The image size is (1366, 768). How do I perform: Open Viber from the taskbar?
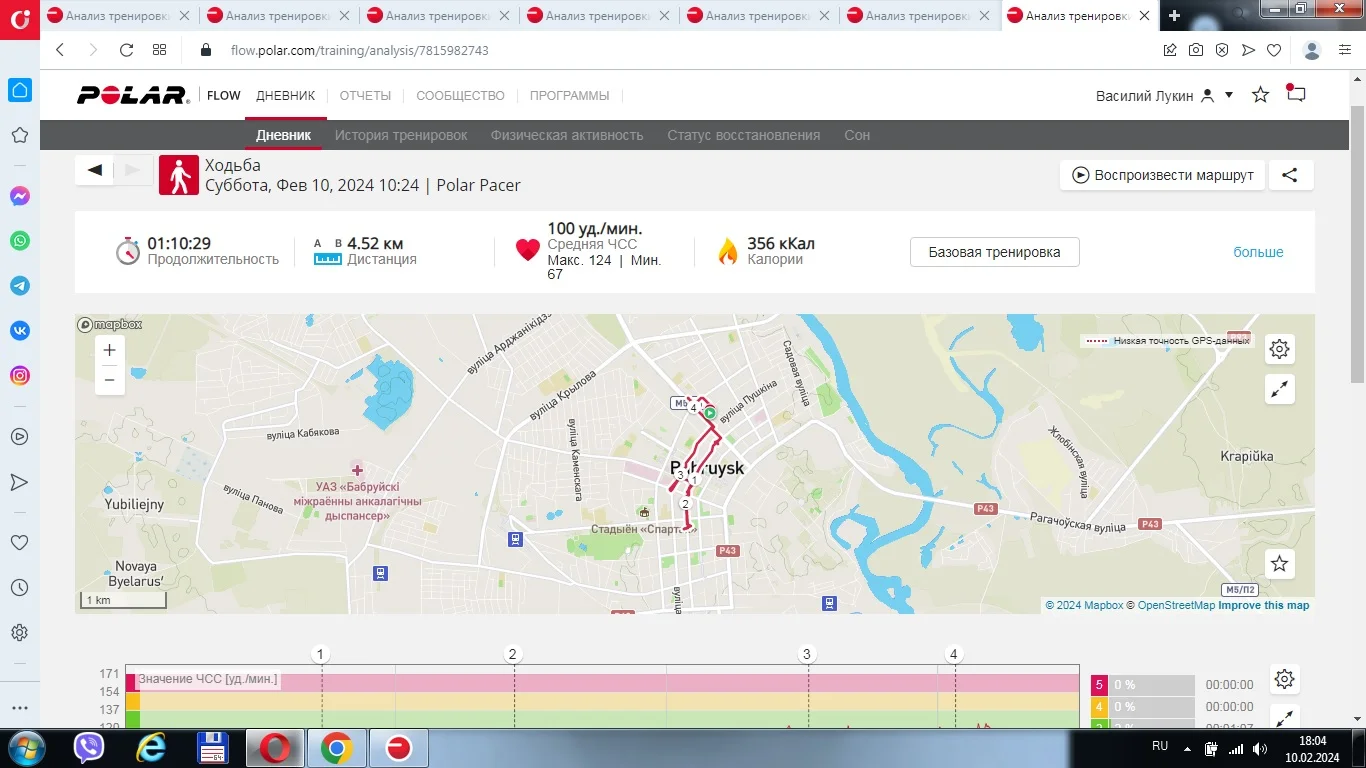coord(90,748)
